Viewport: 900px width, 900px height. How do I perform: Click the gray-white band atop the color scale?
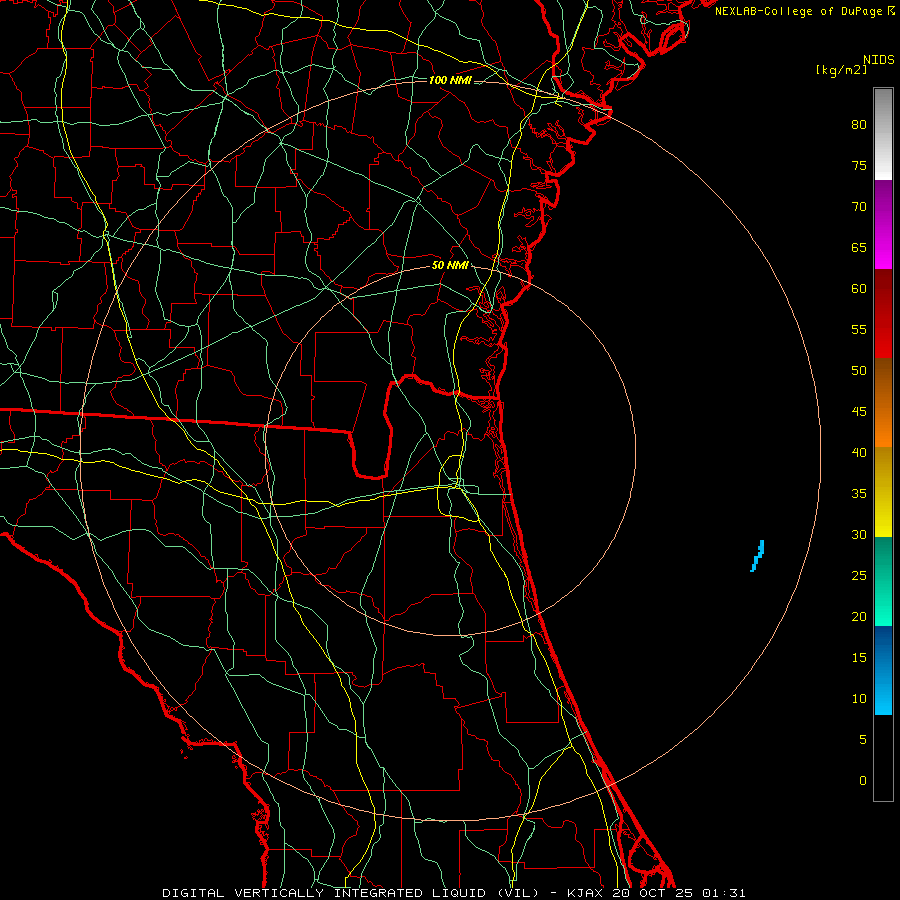coord(883,134)
